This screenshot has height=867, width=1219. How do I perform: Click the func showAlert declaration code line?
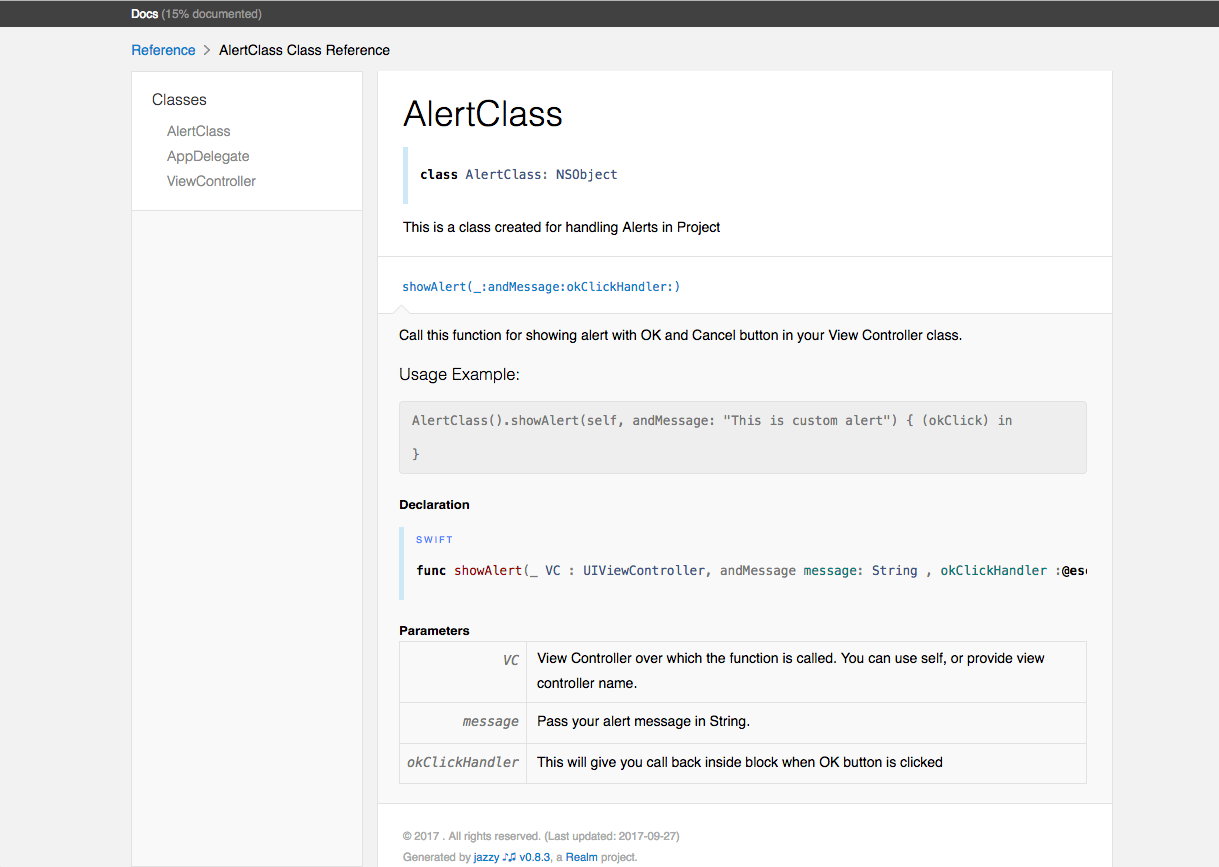(750, 571)
